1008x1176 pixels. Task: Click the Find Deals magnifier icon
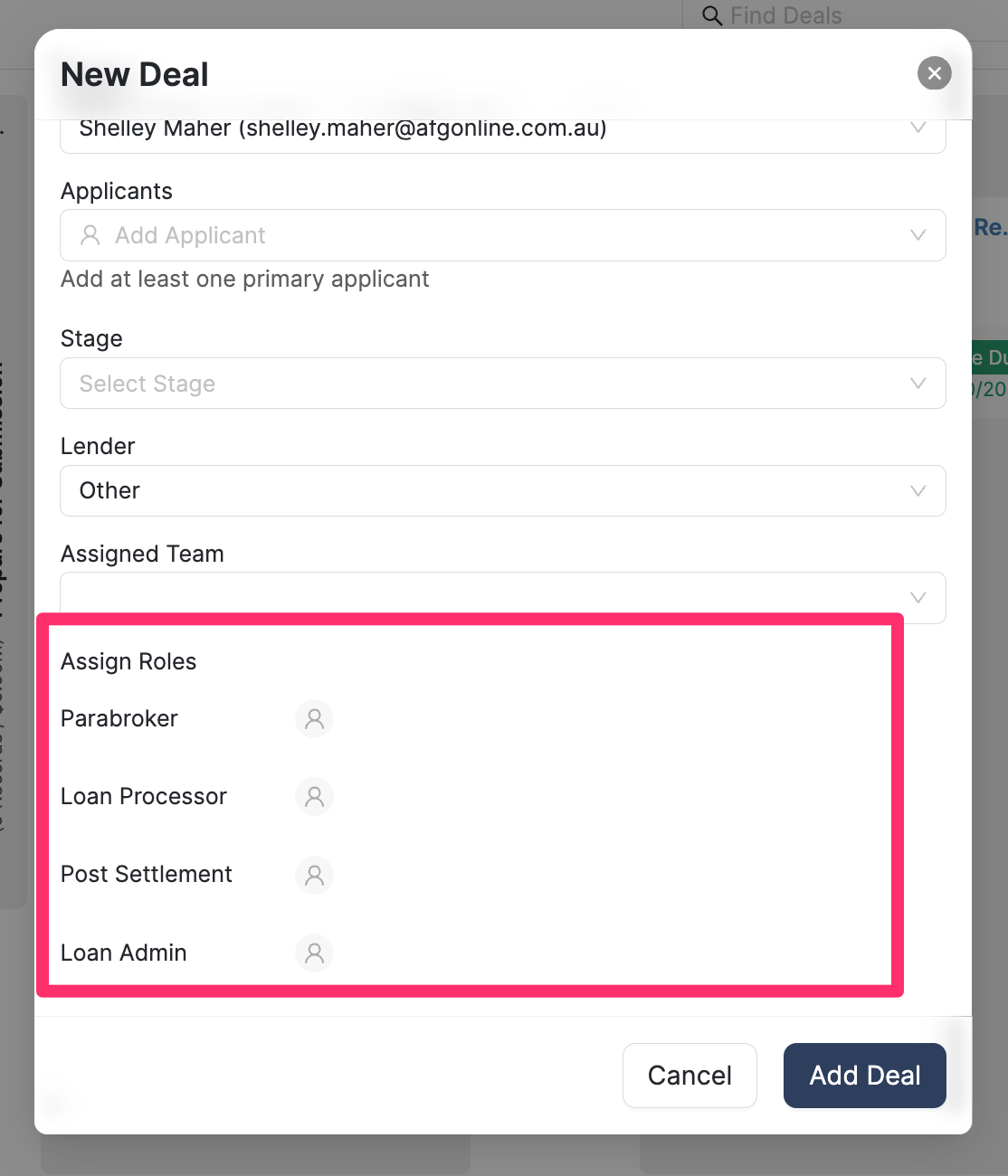712,15
